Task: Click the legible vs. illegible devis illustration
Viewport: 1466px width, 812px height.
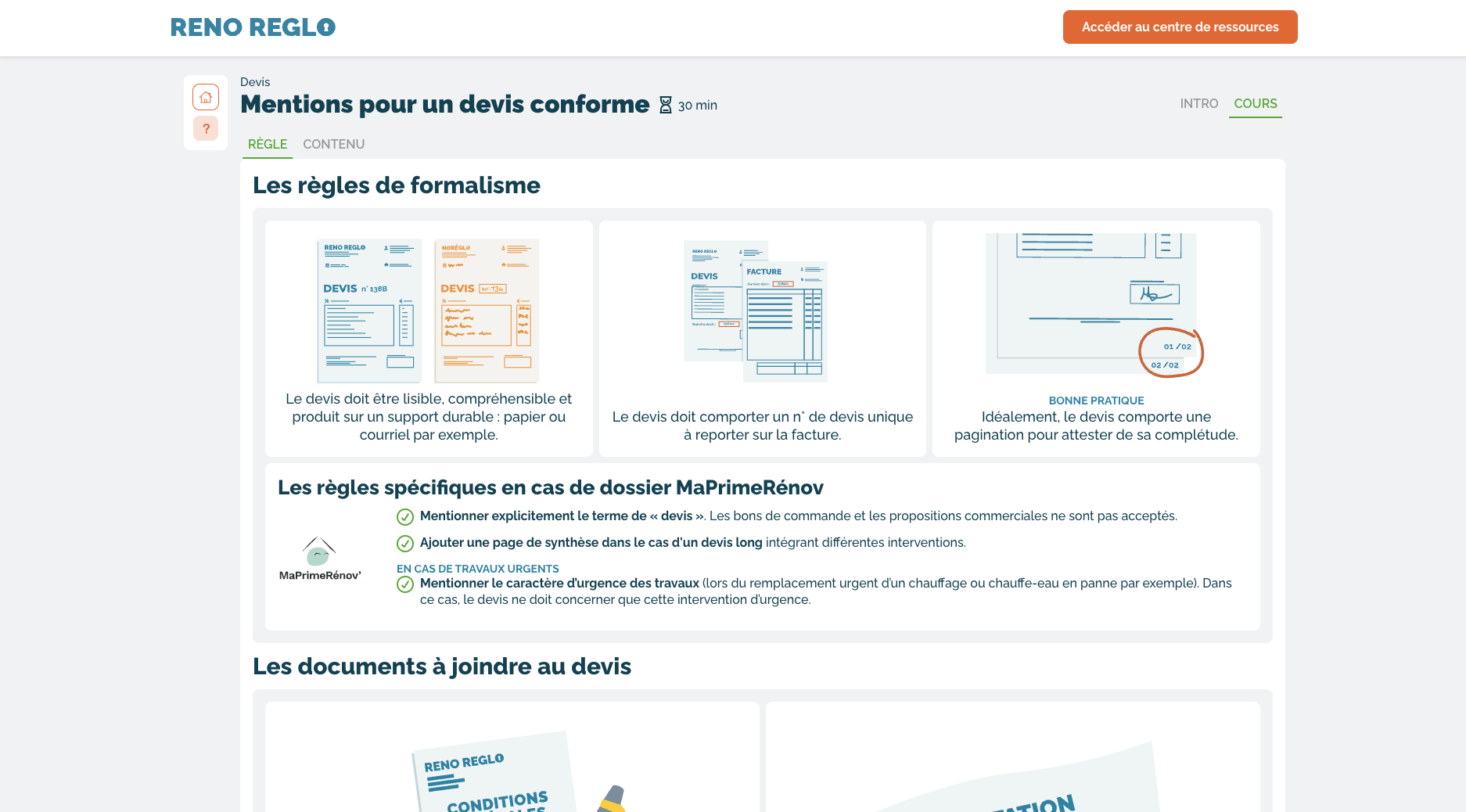Action: click(429, 311)
